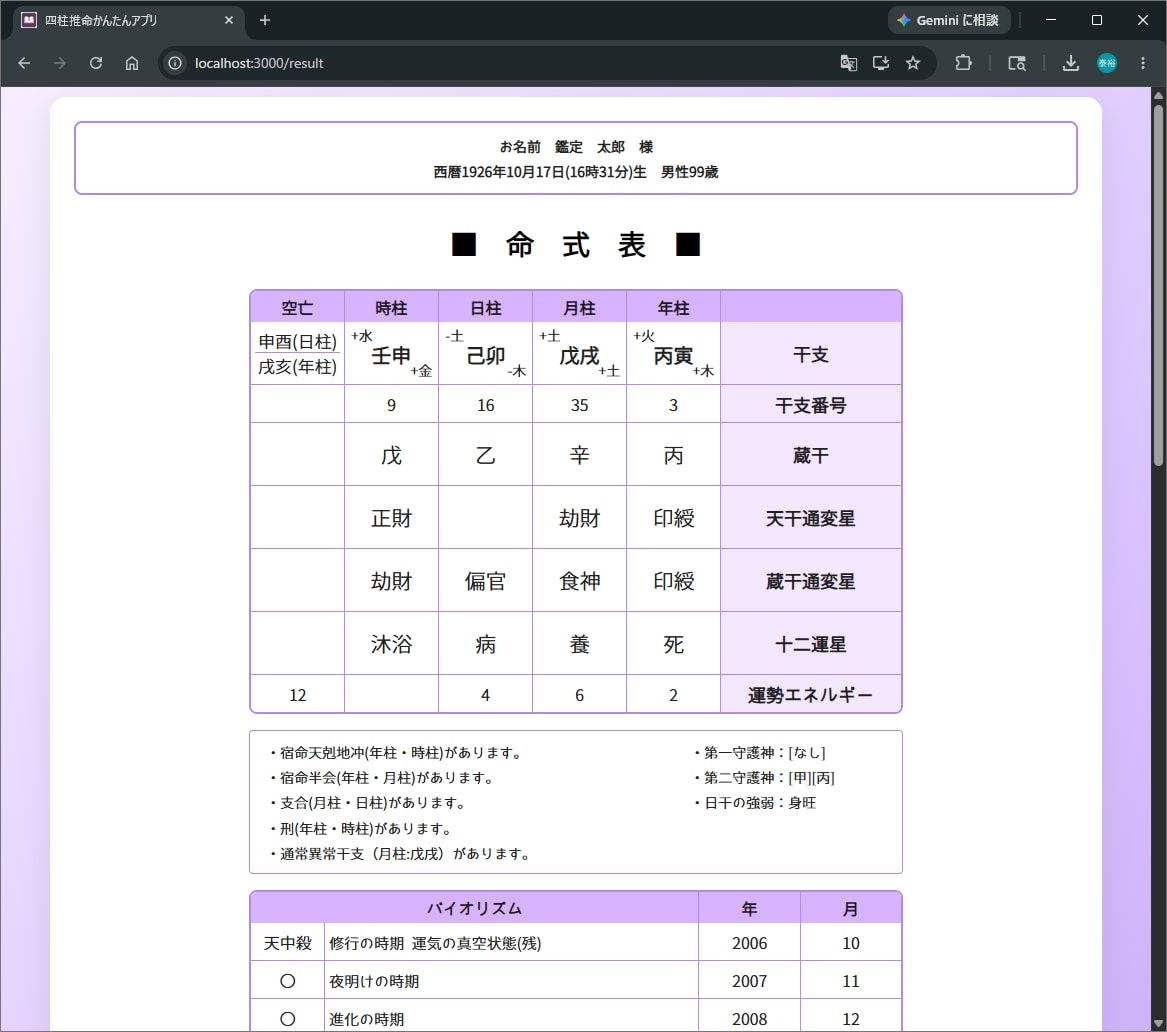Click the 天干通変星 row label
This screenshot has height=1032, width=1167.
click(x=810, y=518)
